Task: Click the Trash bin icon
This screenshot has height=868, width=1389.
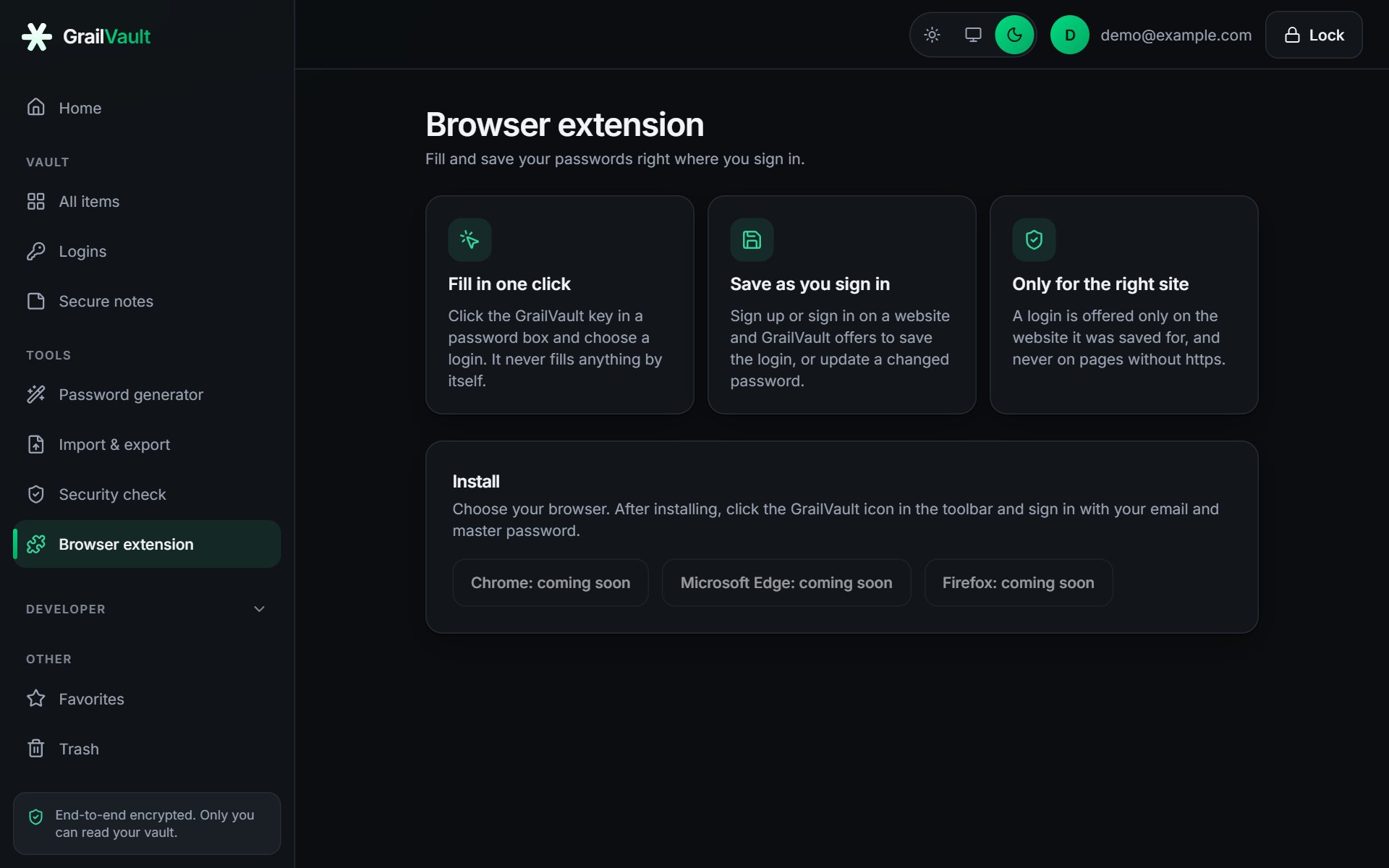Action: [36, 749]
